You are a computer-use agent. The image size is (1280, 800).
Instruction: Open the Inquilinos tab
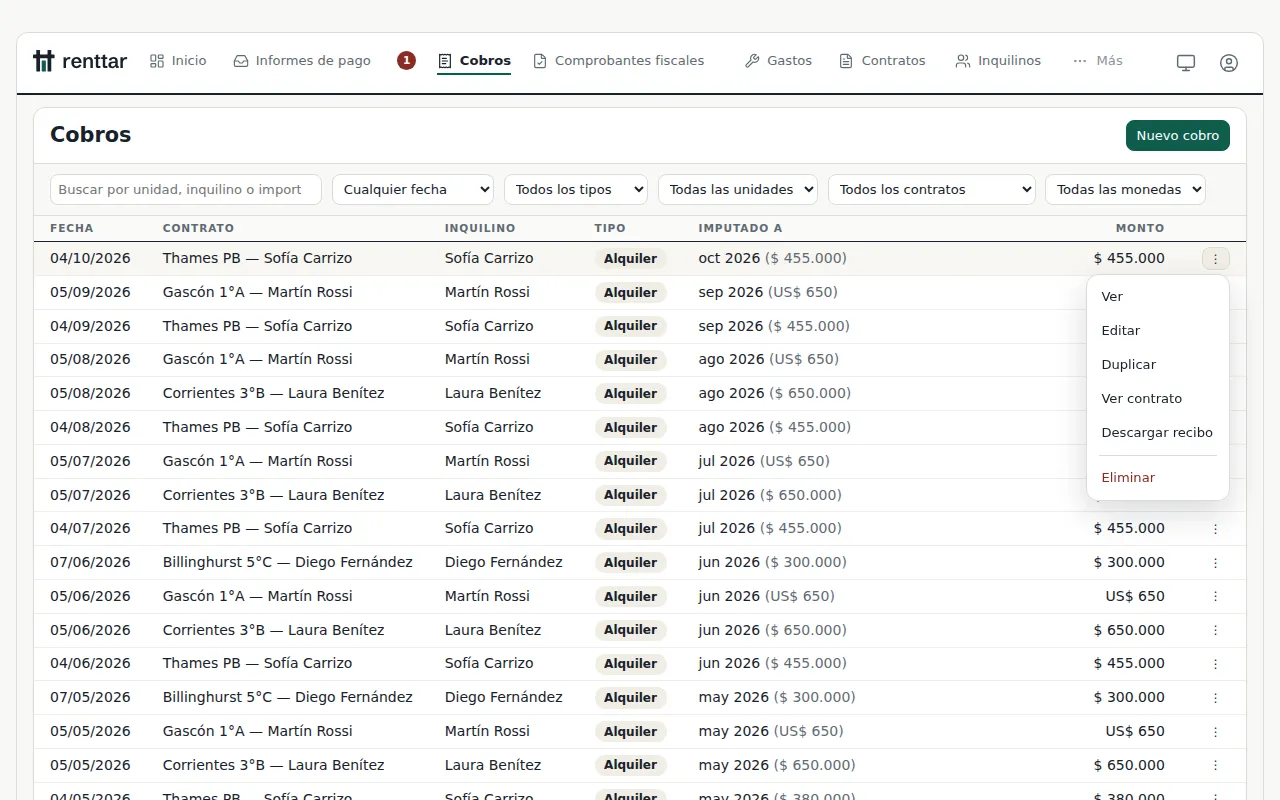(x=998, y=61)
